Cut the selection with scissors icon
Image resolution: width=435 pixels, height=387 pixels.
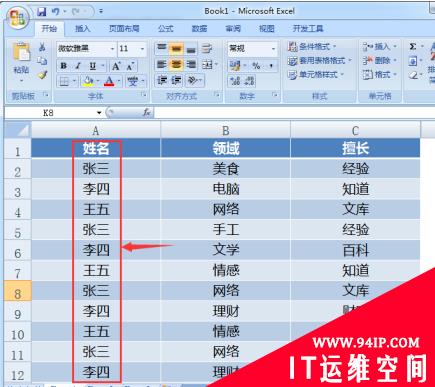[42, 47]
